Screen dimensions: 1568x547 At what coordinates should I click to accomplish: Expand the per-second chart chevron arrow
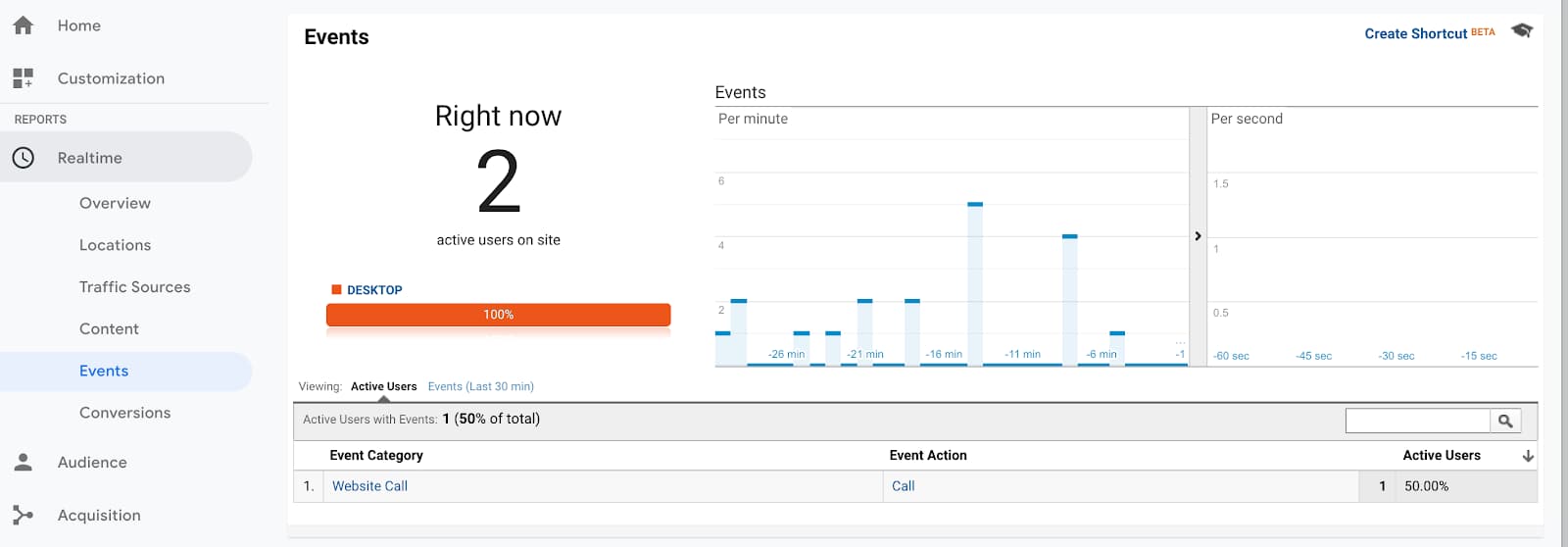(x=1198, y=236)
